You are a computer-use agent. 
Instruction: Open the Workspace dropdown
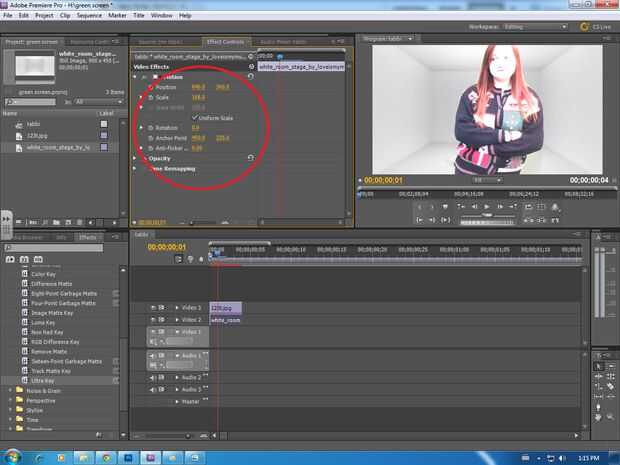pos(535,26)
